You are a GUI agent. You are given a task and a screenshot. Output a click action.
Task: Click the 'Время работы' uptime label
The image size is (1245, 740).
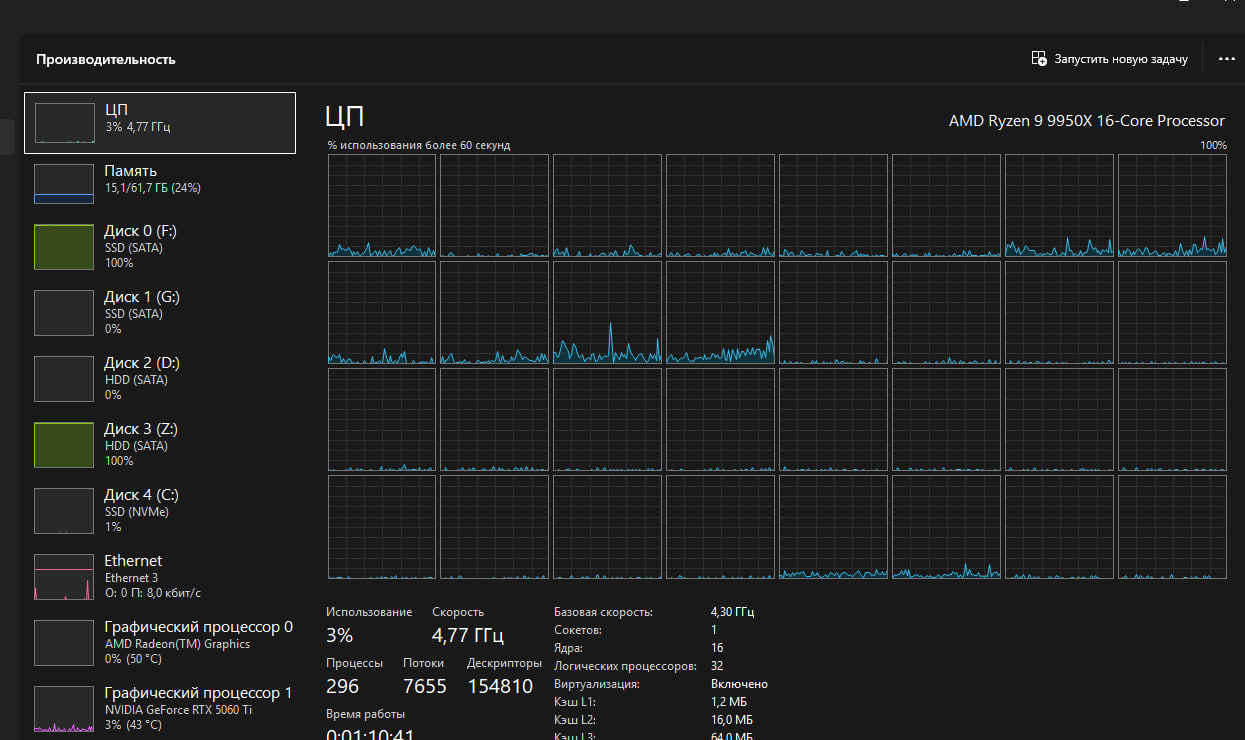(x=365, y=714)
